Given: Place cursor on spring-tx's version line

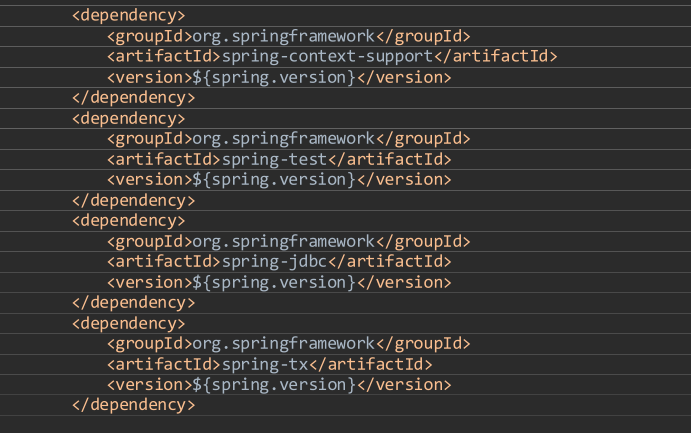Looking at the screenshot, I should [279, 385].
